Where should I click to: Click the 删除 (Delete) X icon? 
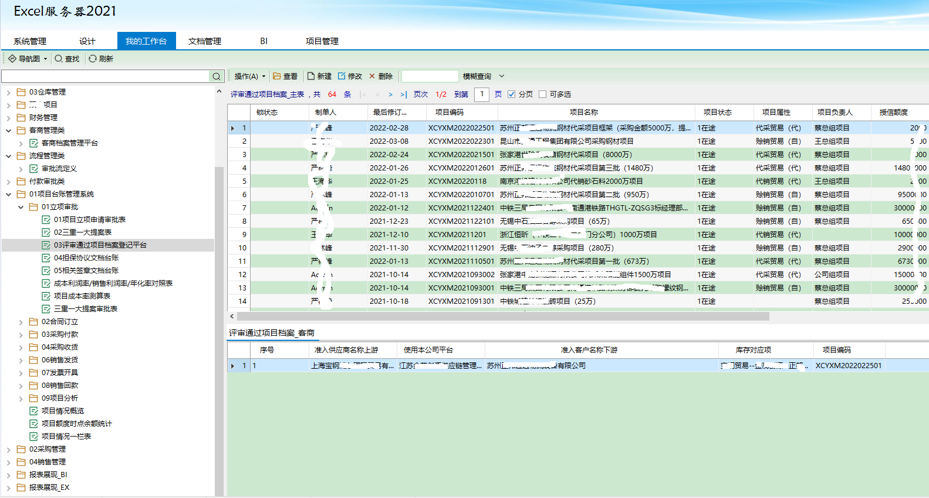pyautogui.click(x=372, y=76)
